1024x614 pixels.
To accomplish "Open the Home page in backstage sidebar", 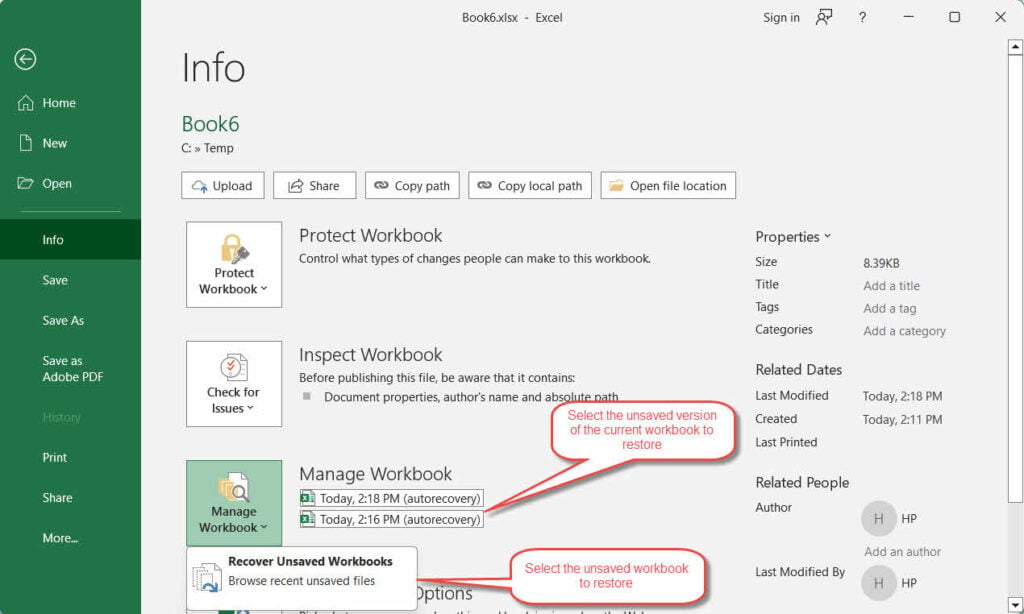I will (46, 103).
